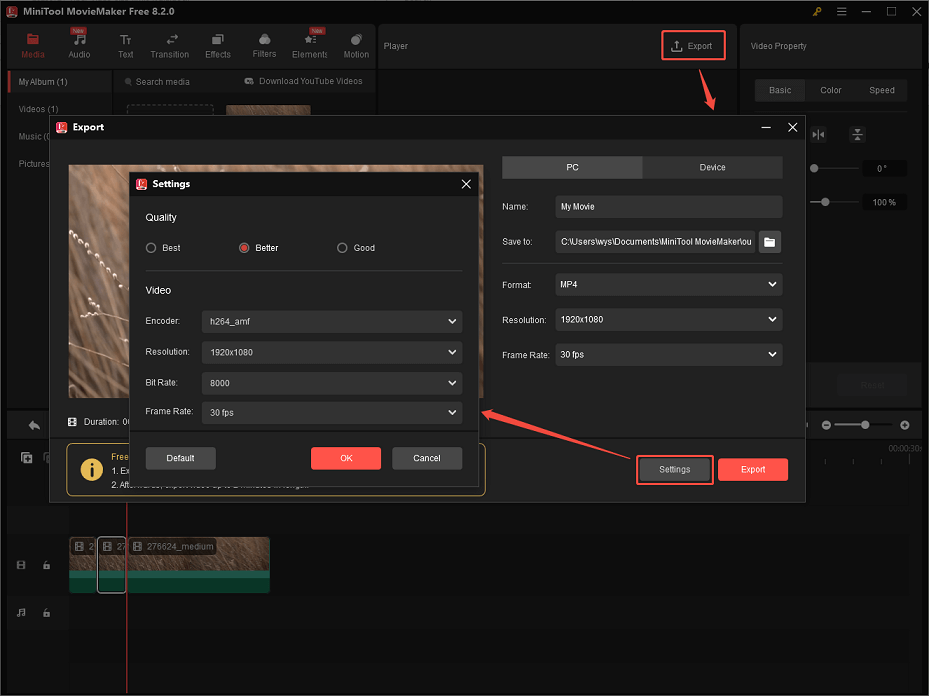This screenshot has width=929, height=696.
Task: Open the Format MP4 dropdown
Action: (669, 284)
